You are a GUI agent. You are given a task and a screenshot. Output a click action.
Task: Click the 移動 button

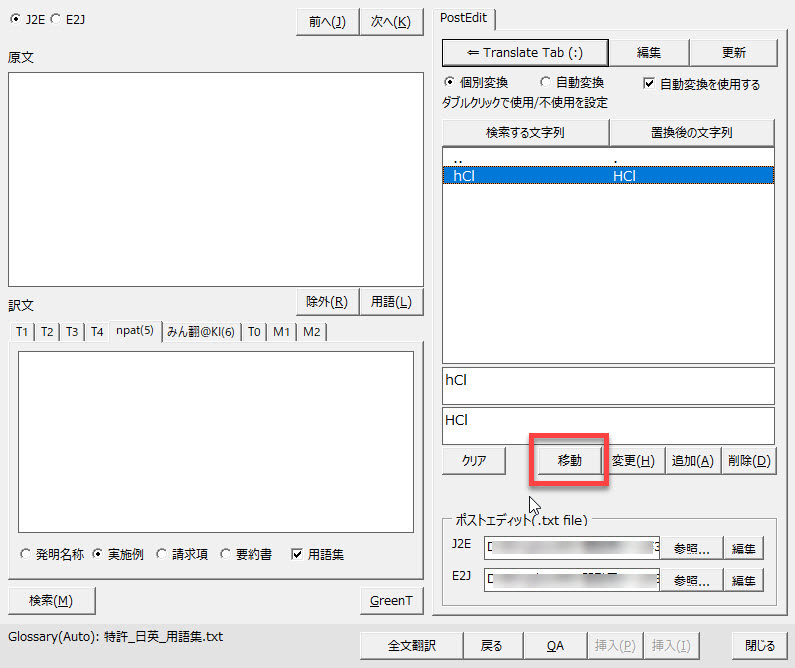point(569,460)
